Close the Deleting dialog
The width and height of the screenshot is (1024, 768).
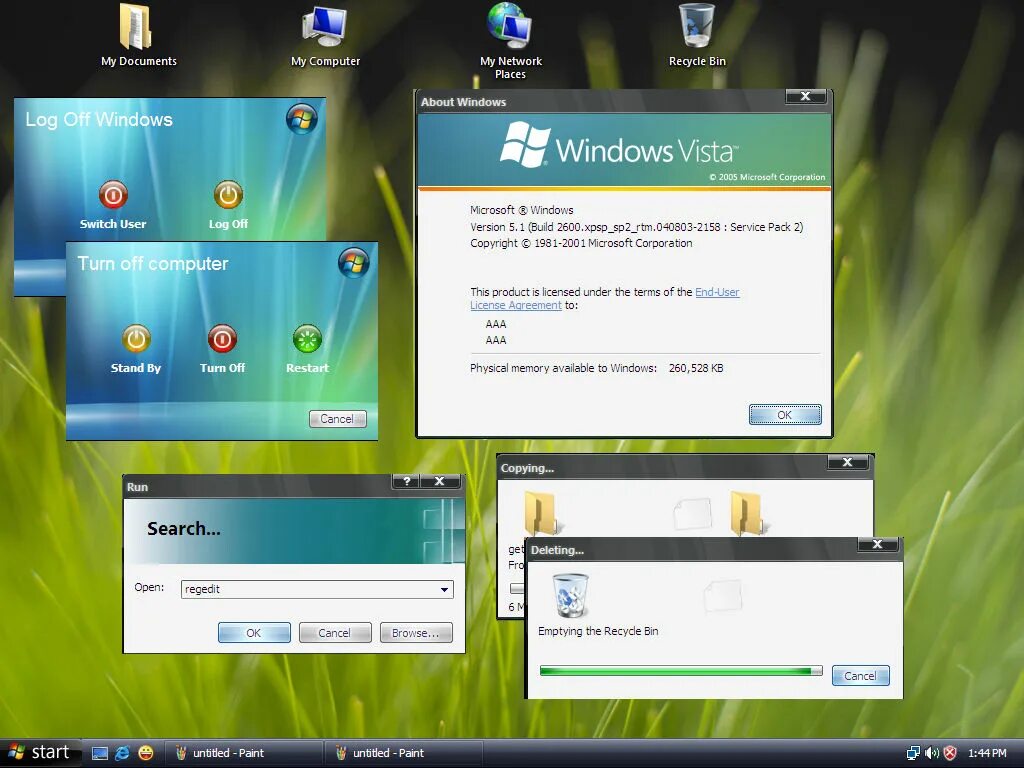(x=878, y=544)
